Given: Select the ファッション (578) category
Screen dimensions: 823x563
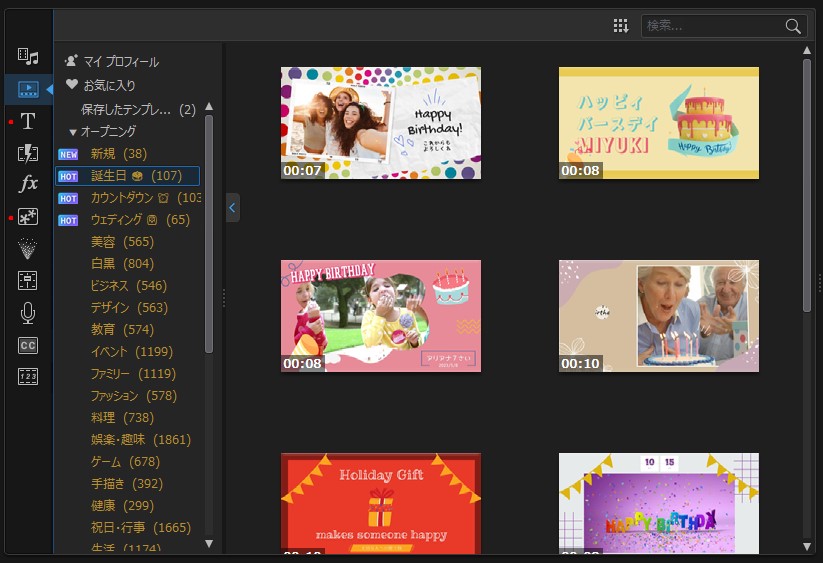Looking at the screenshot, I should (134, 396).
